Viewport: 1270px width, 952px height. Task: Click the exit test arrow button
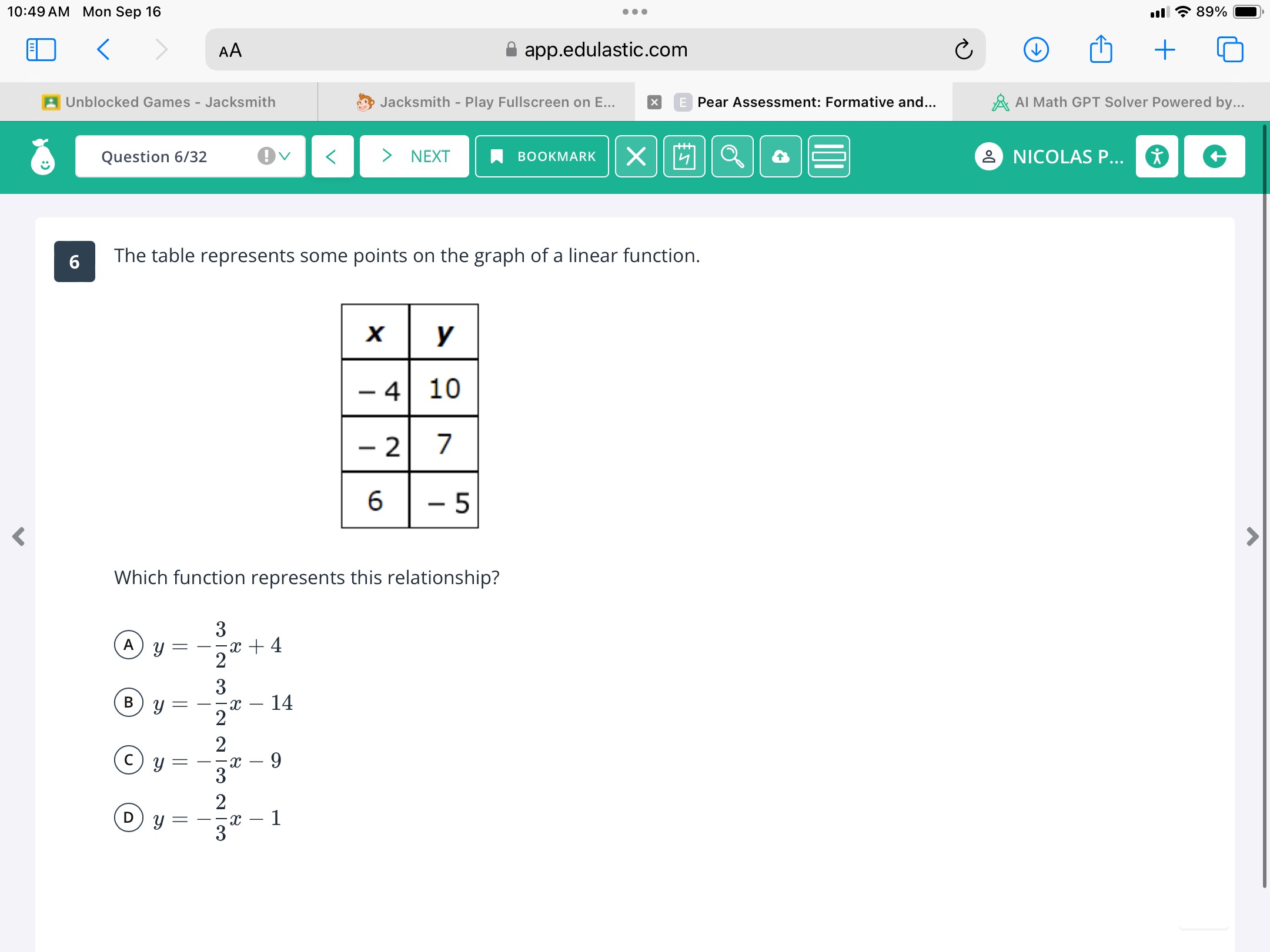(1214, 156)
